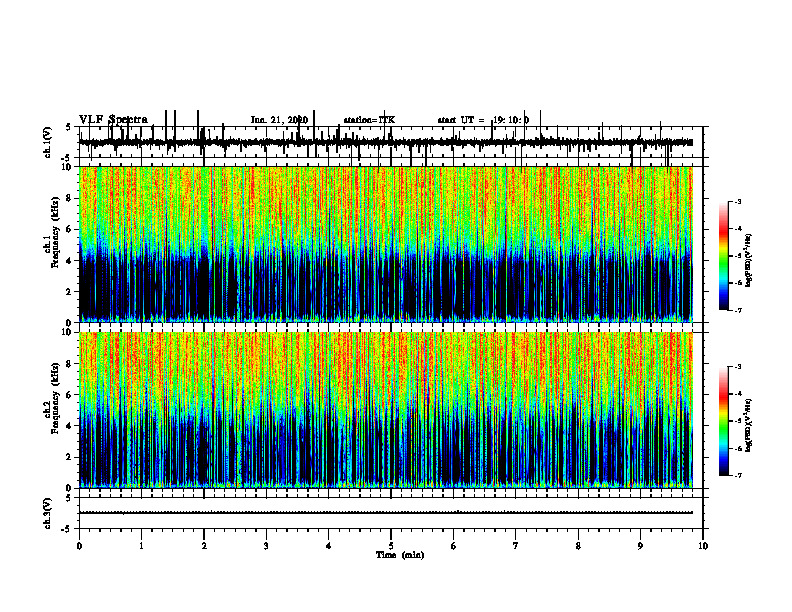
Task: Select the "start UT = 19:10:0" label
Action: [x=483, y=120]
